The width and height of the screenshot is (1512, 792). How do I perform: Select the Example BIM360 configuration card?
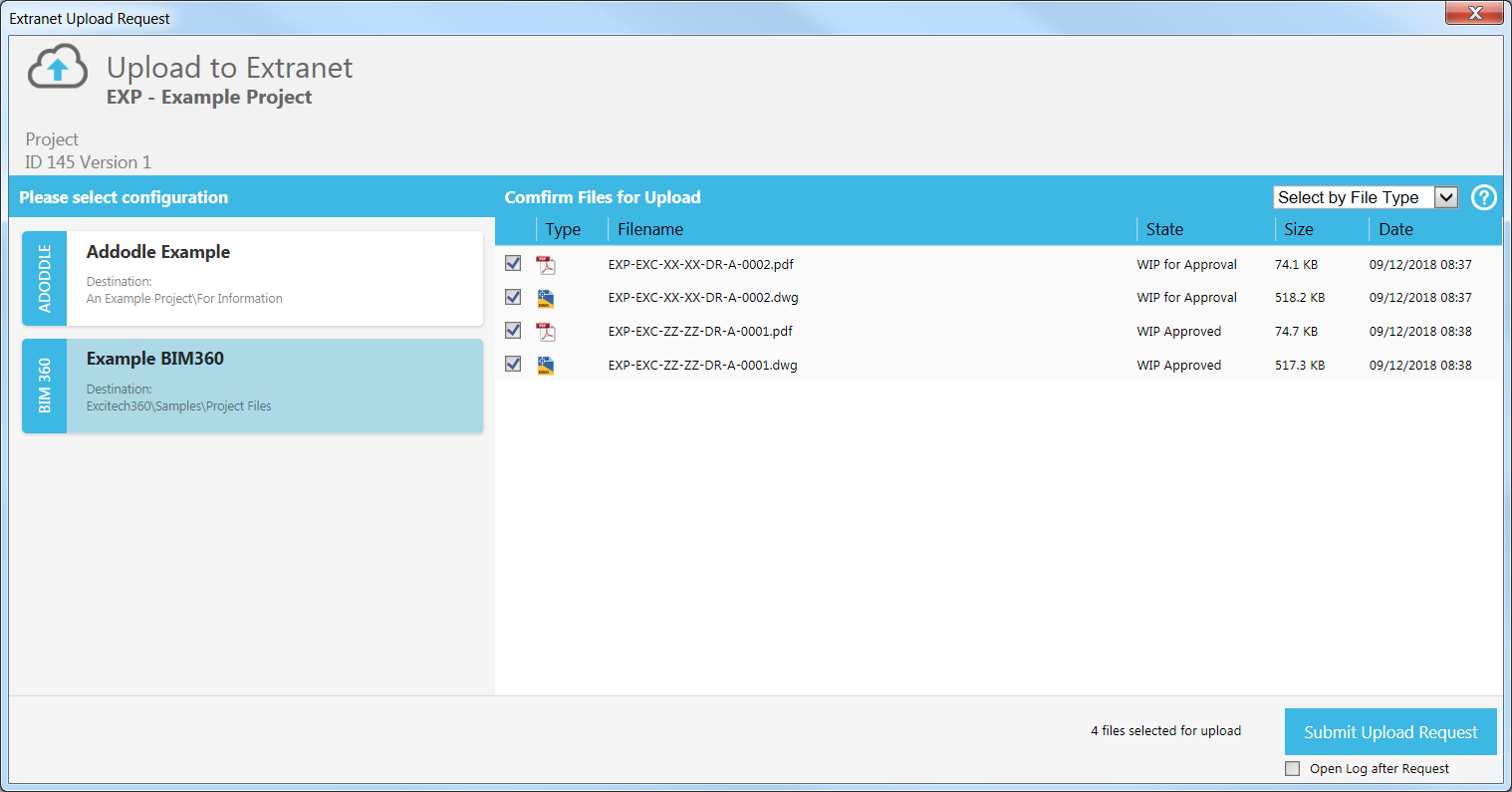274,386
